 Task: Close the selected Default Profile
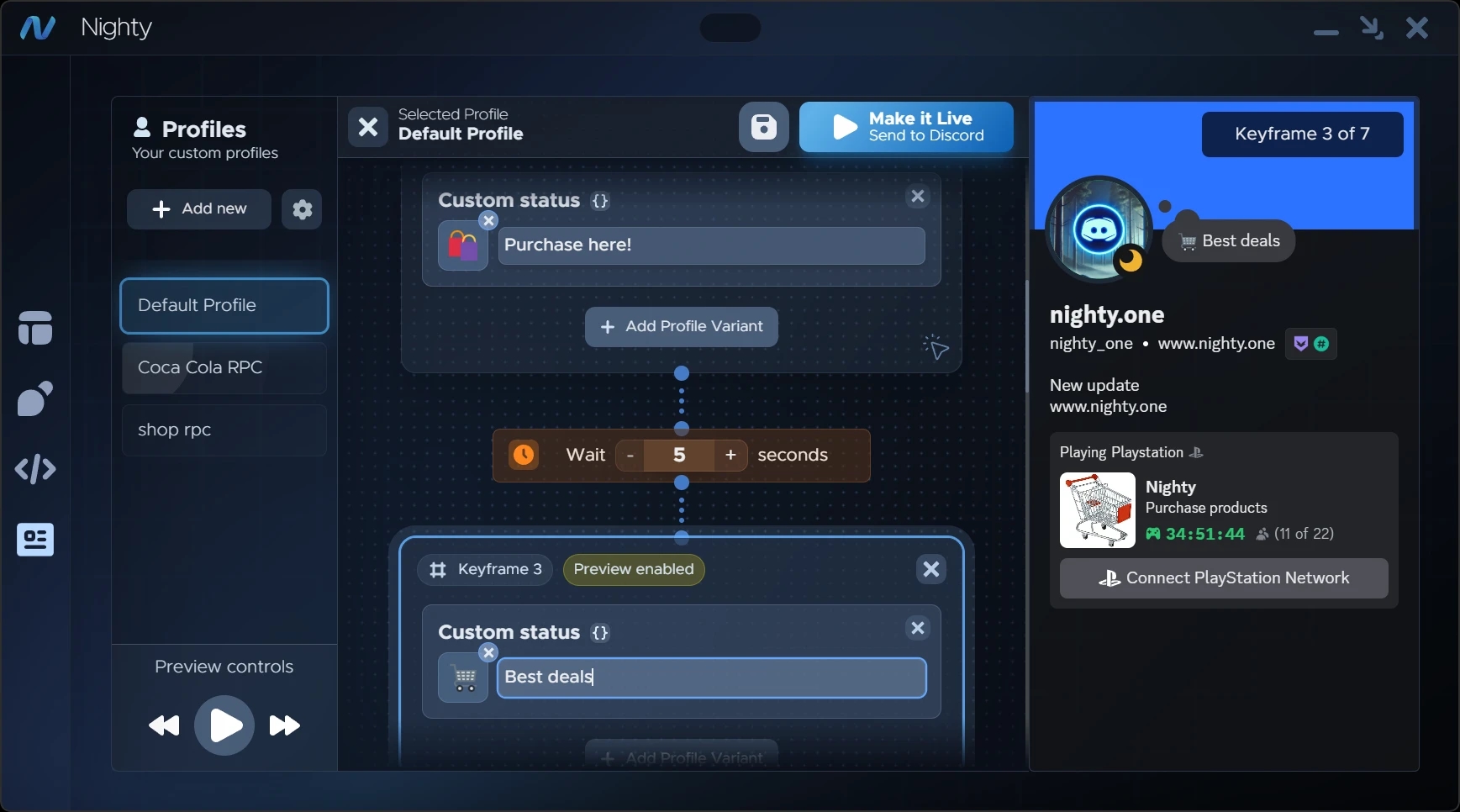[368, 127]
